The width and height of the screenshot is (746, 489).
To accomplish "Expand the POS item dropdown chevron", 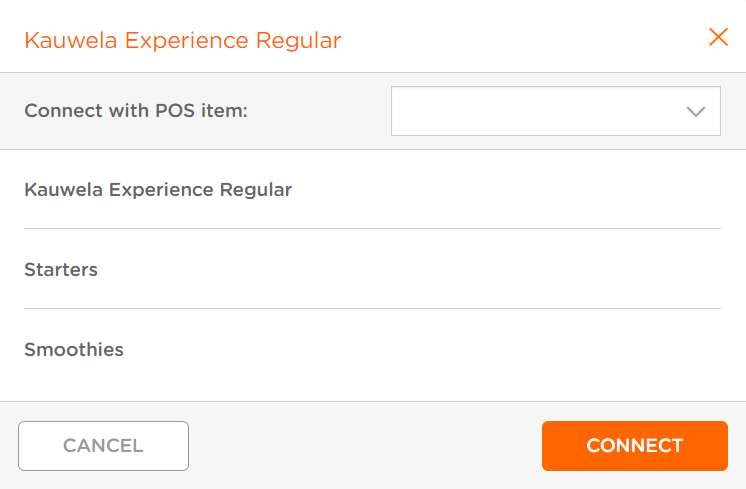I will point(696,112).
